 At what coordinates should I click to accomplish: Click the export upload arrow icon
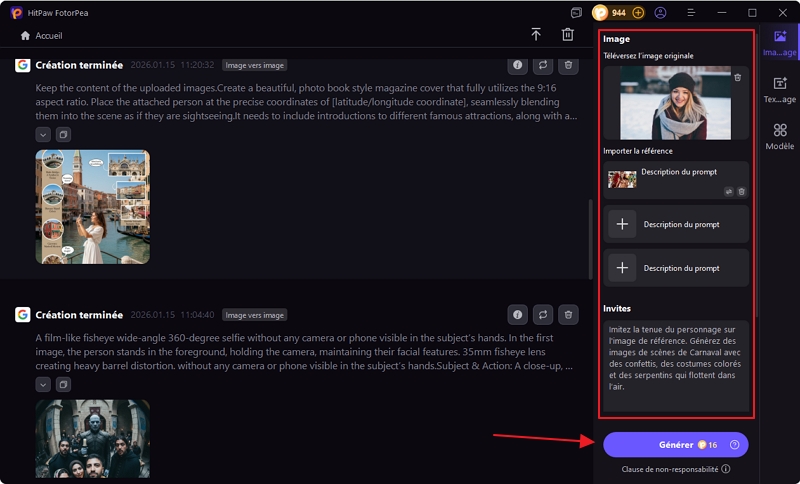(x=536, y=35)
